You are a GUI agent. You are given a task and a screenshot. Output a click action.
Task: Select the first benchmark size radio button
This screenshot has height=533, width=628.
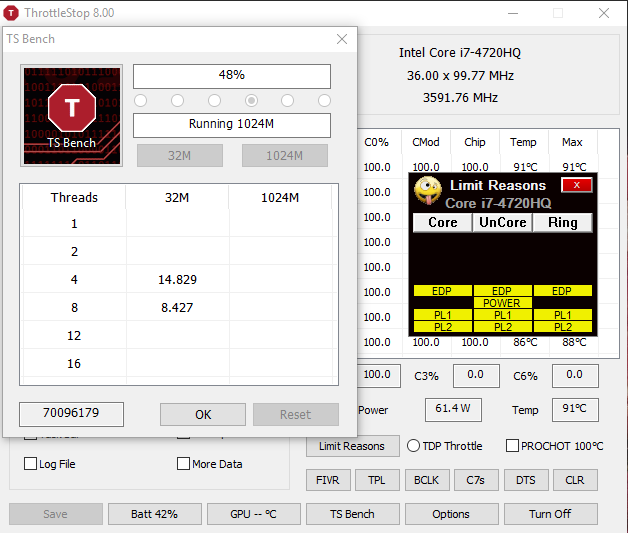point(141,101)
